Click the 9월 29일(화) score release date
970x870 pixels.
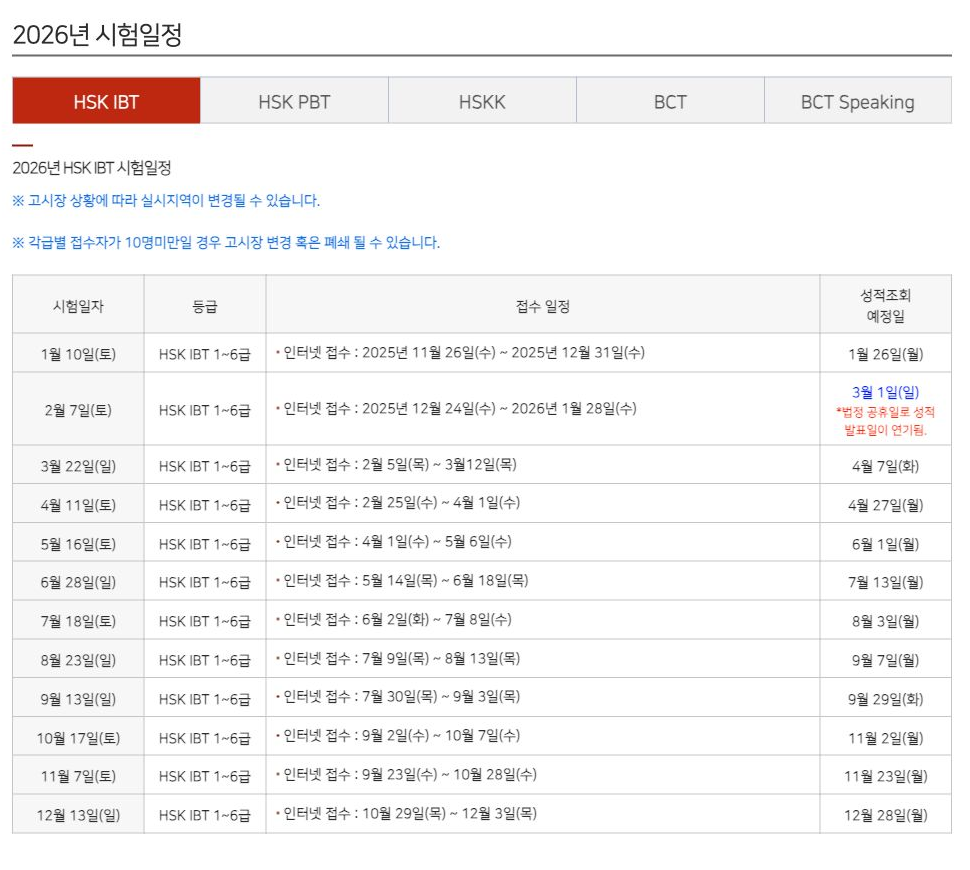coord(885,699)
